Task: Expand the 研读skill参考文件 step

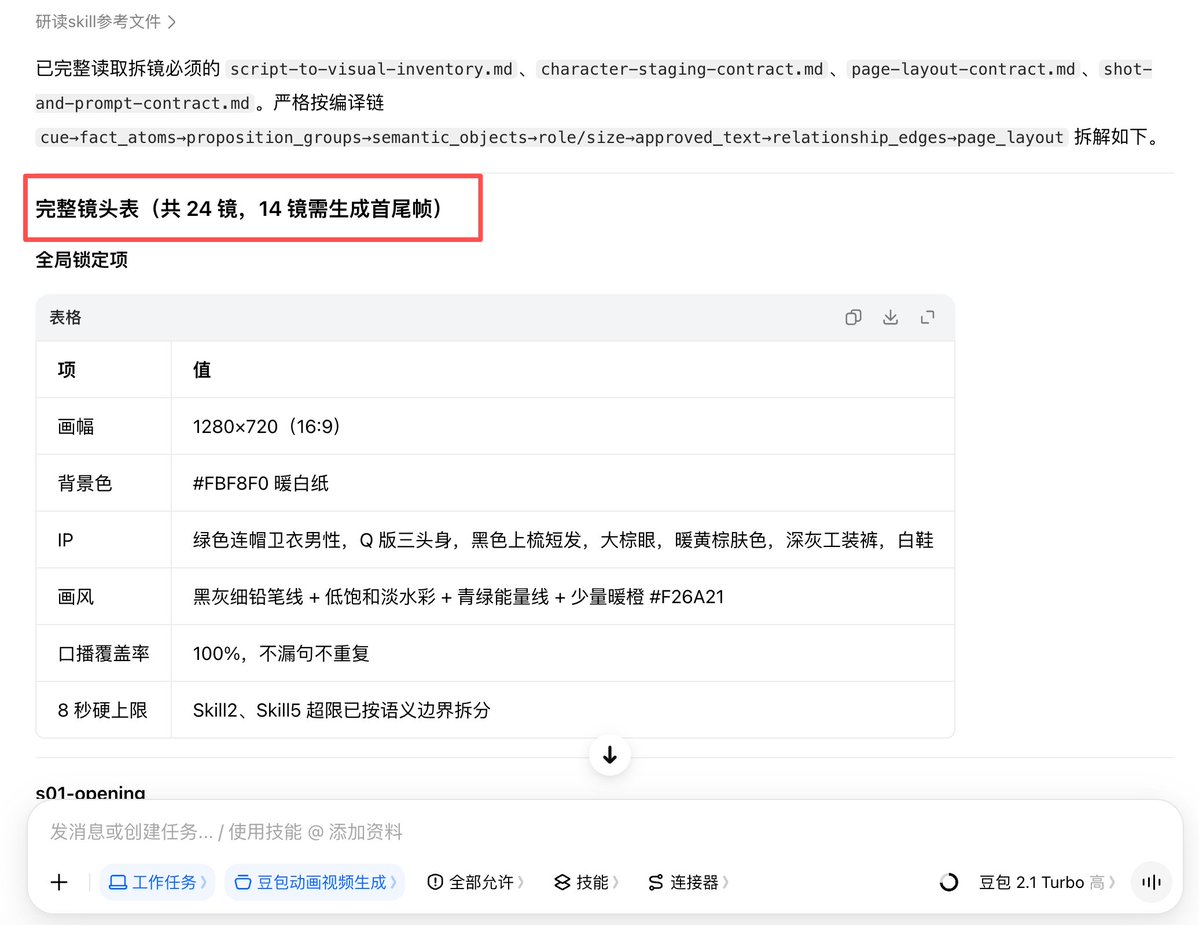Action: click(x=106, y=21)
